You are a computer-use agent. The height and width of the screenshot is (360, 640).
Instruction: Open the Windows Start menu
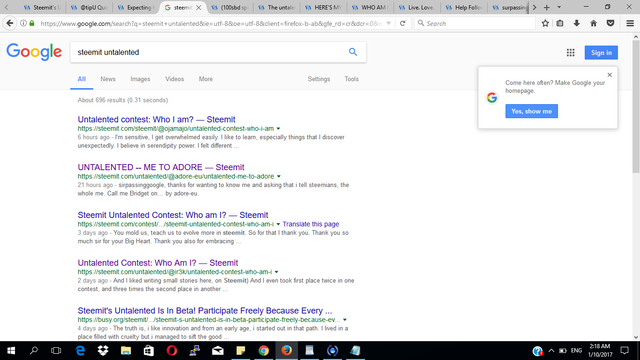pyautogui.click(x=11, y=351)
